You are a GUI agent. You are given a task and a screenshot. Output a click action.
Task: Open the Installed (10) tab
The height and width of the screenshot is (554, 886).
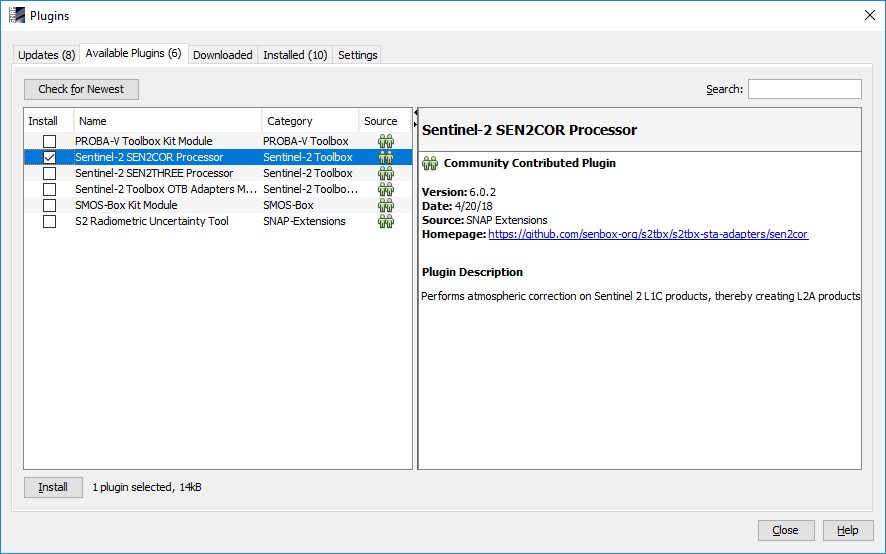coord(295,55)
